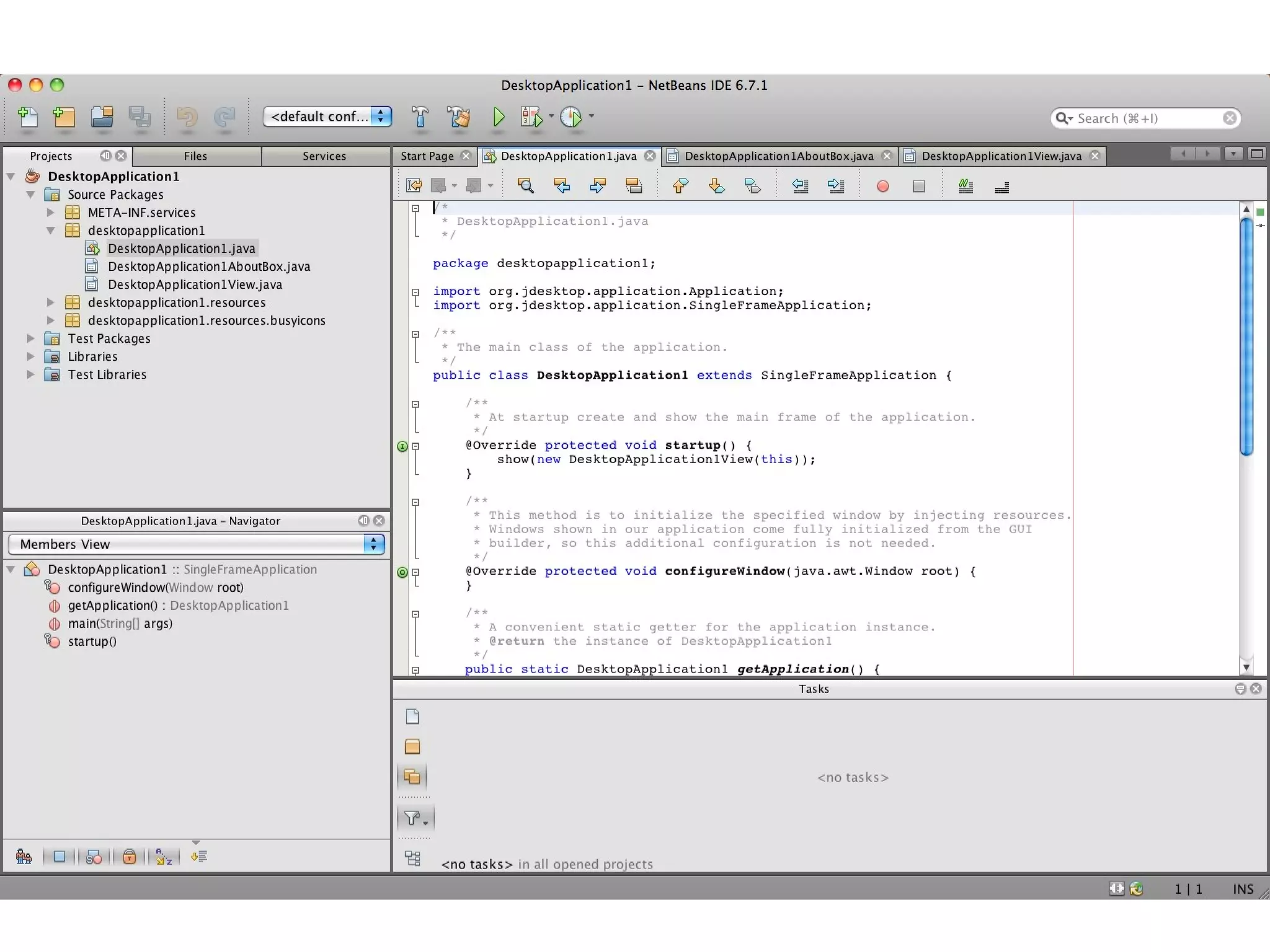Click the Next Bookmark editor icon
Screen dimensions: 1270x952
pos(716,186)
